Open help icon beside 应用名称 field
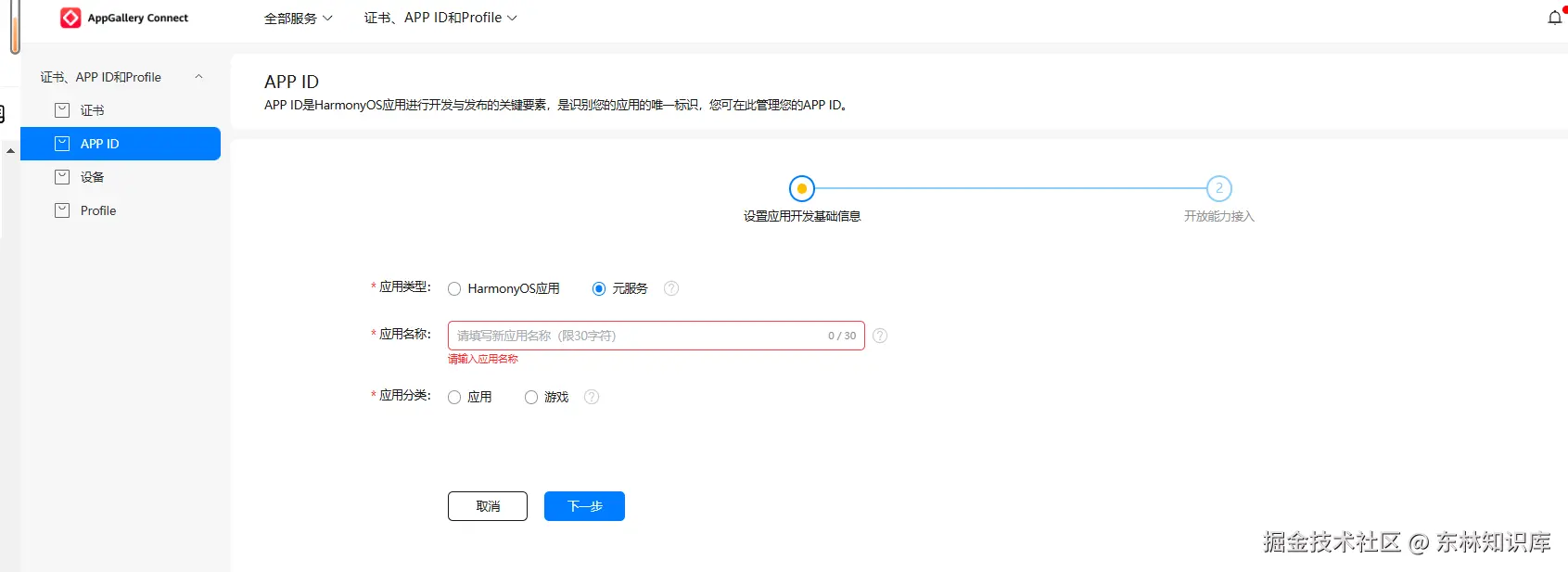1568x572 pixels. tap(880, 336)
